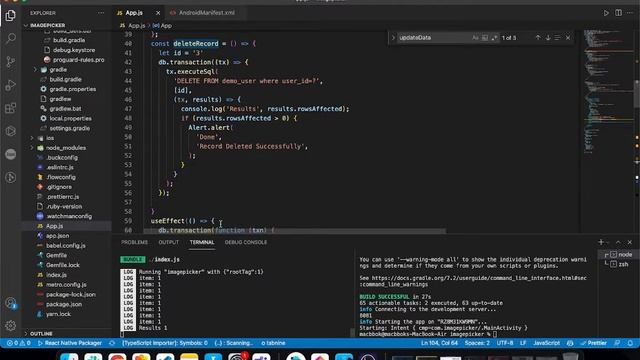Open gradle.properties file
This screenshot has width=640, height=360.
pyautogui.click(x=73, y=89)
